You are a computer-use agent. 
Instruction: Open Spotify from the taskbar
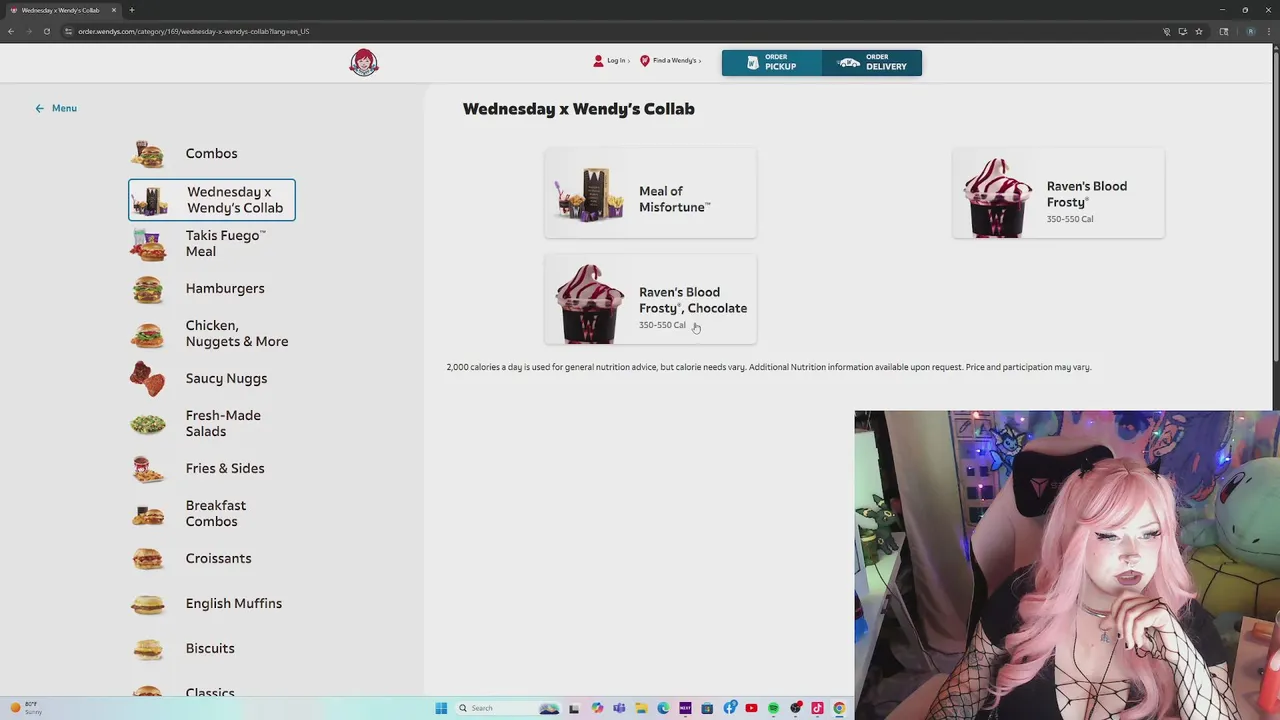tap(773, 708)
